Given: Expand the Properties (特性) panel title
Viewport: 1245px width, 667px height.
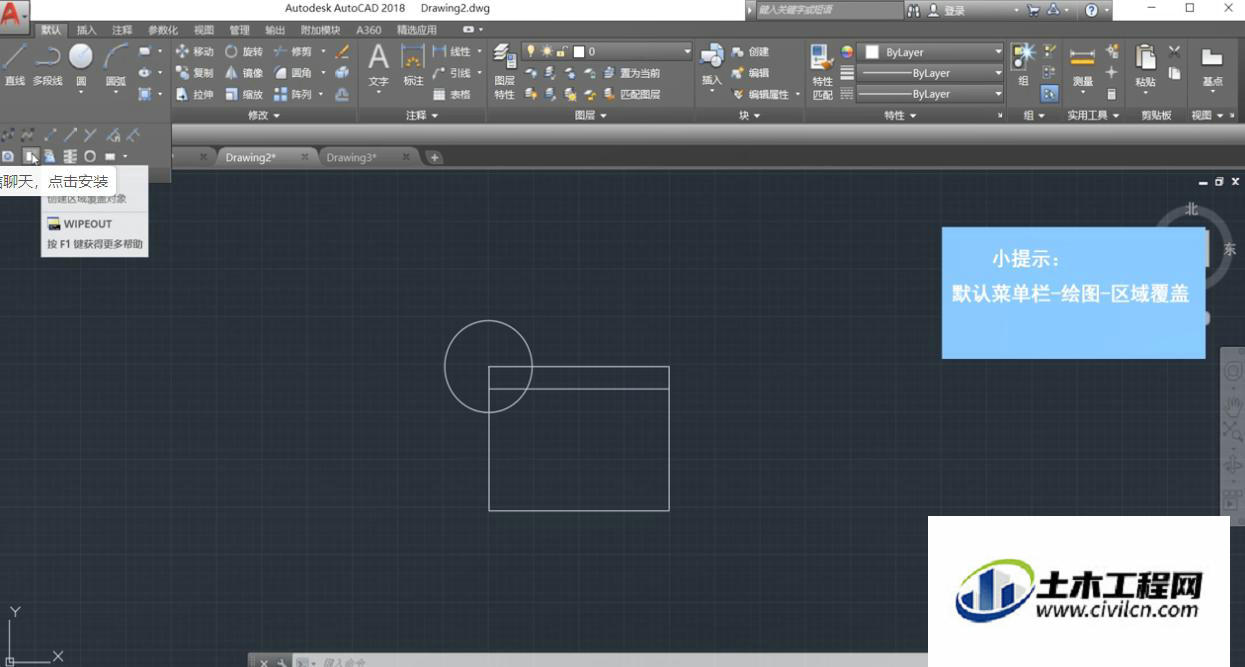Looking at the screenshot, I should pyautogui.click(x=900, y=116).
